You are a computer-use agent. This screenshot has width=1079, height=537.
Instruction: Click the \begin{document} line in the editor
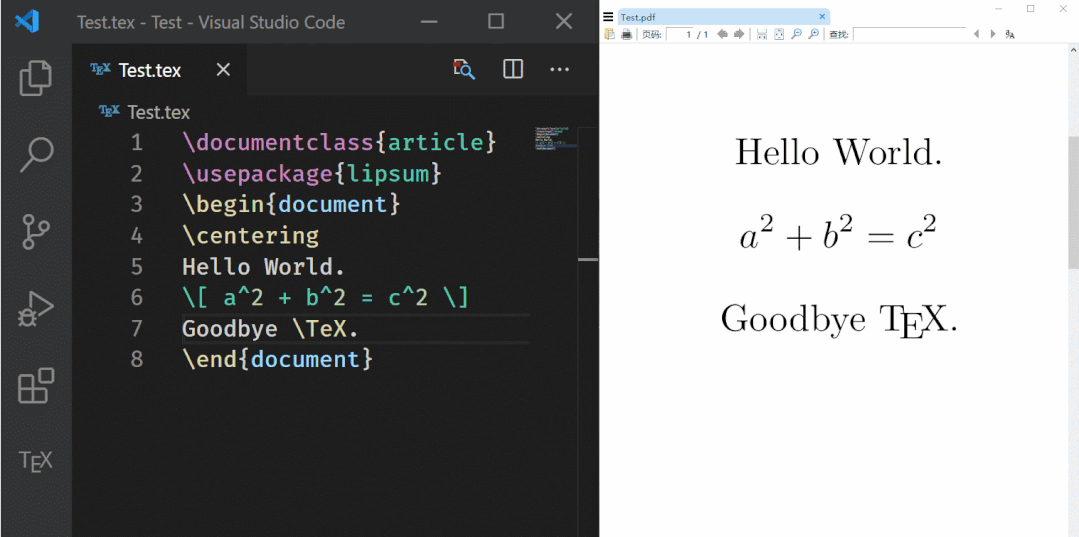[291, 204]
